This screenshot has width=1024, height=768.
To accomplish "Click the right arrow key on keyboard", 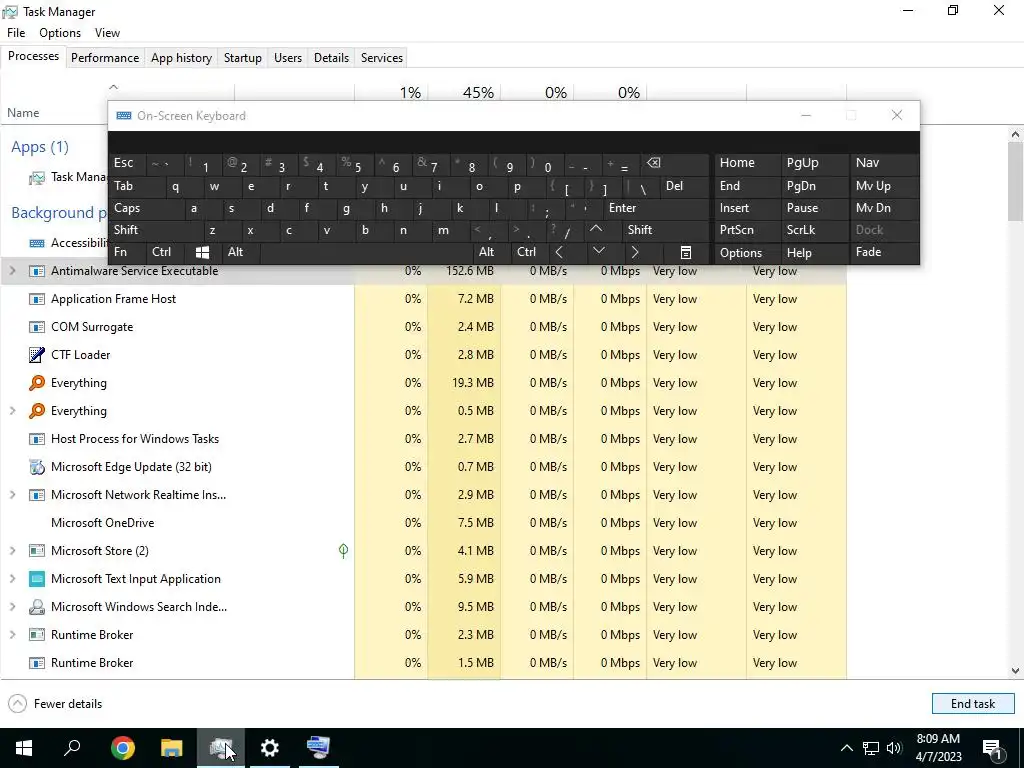I will [634, 252].
